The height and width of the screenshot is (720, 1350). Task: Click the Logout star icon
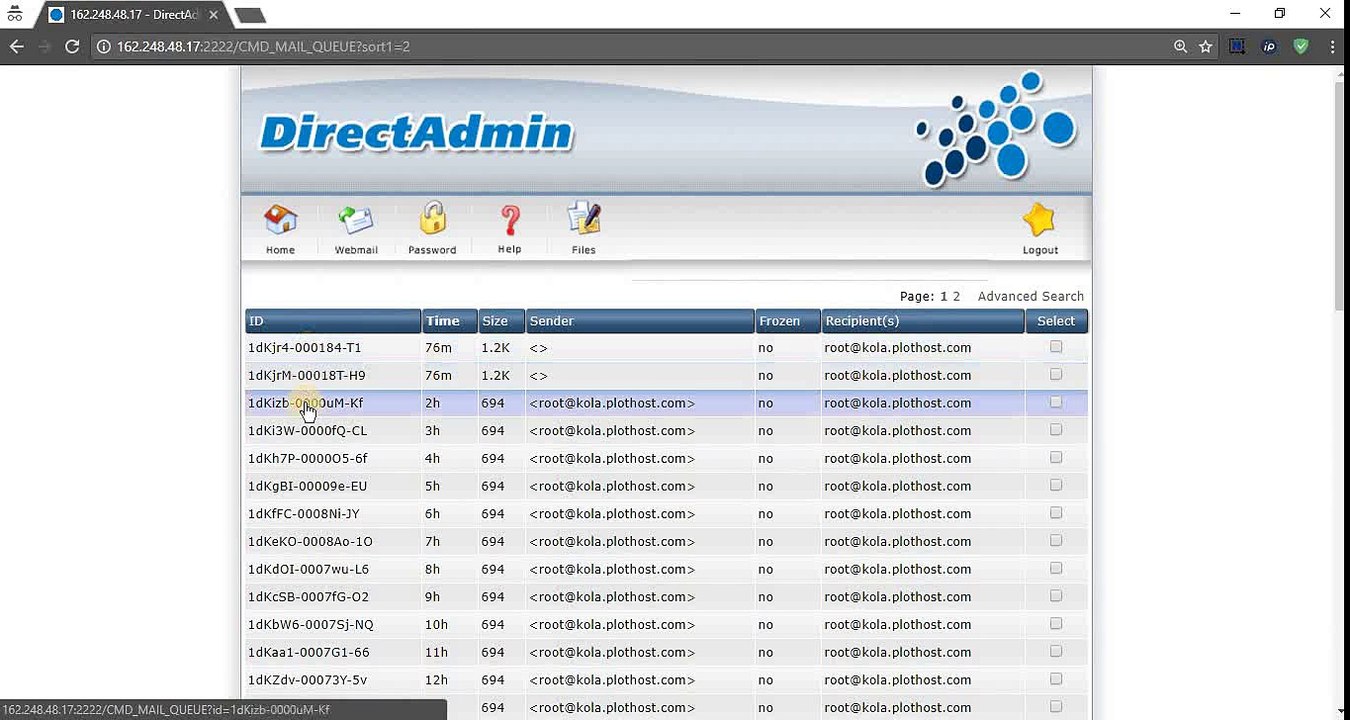click(x=1040, y=219)
